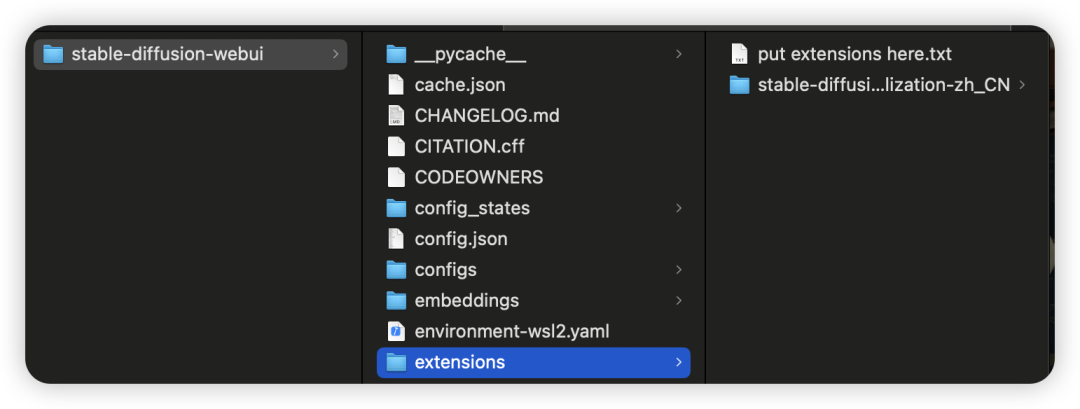
Task: Click the put extensions here.txt file icon
Action: tap(739, 54)
